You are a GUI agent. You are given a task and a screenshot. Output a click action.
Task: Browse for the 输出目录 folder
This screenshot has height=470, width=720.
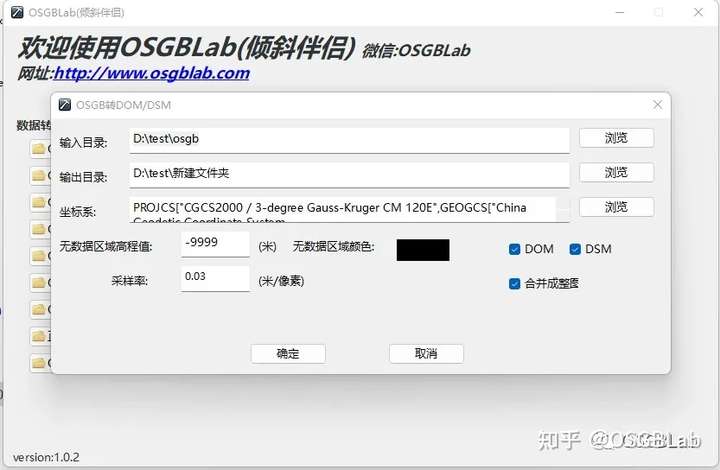616,173
